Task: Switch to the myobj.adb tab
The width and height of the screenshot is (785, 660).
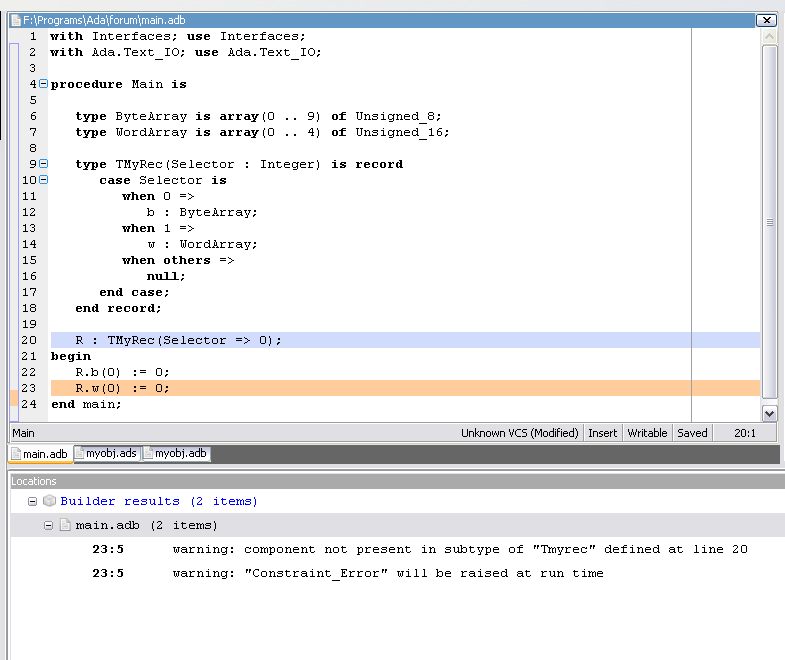Action: (176, 454)
